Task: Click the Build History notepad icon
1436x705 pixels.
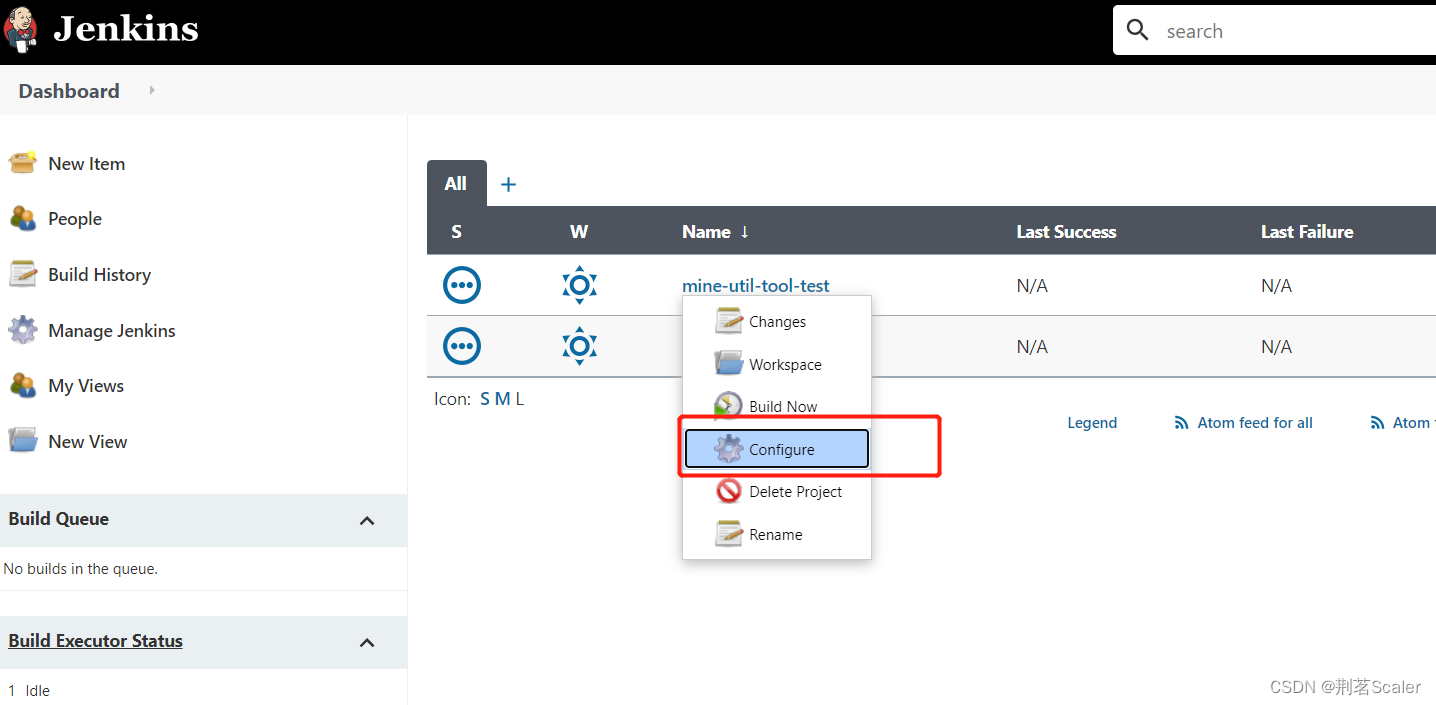Action: 23,274
